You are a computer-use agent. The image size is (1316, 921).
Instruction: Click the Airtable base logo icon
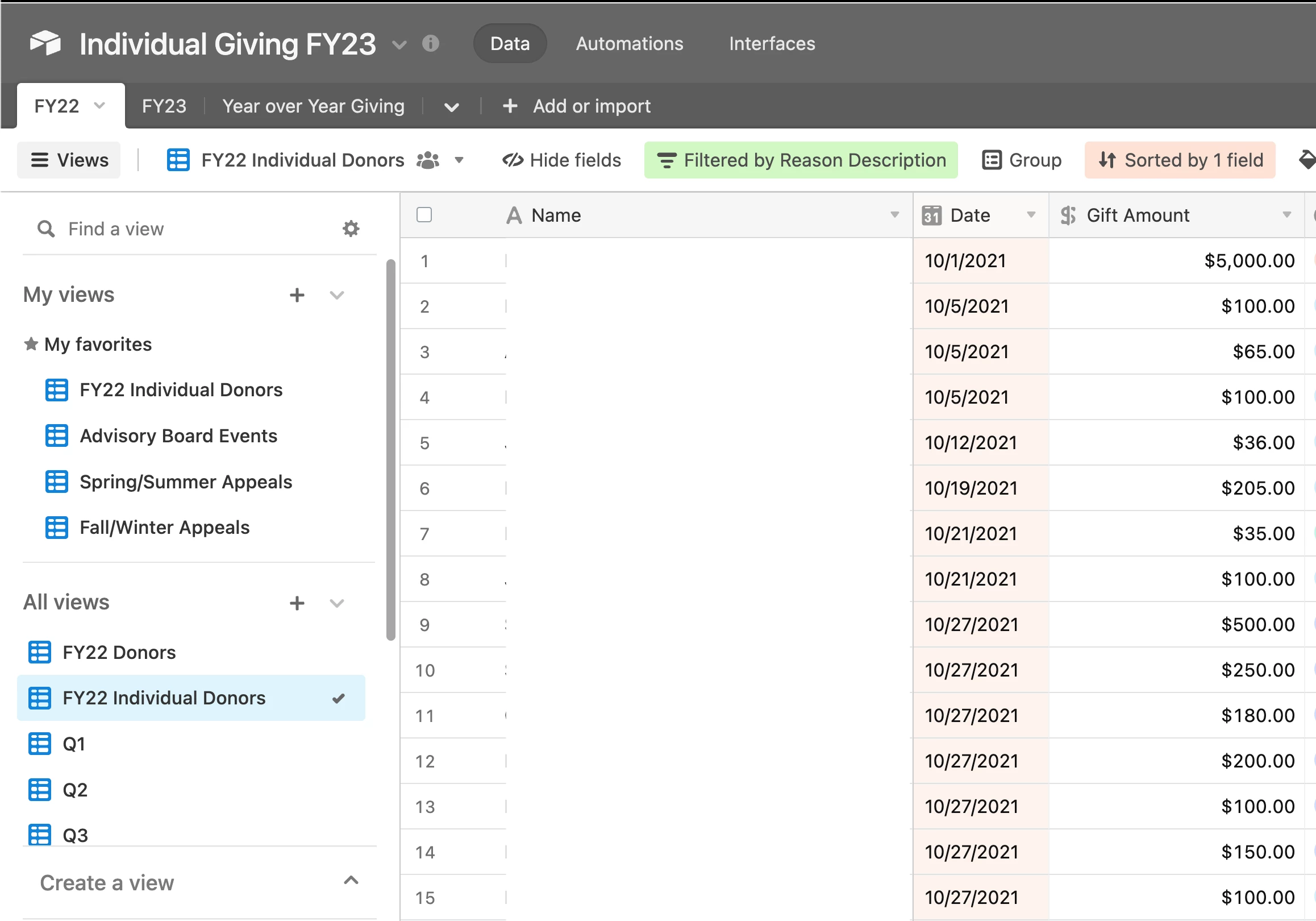coord(45,43)
